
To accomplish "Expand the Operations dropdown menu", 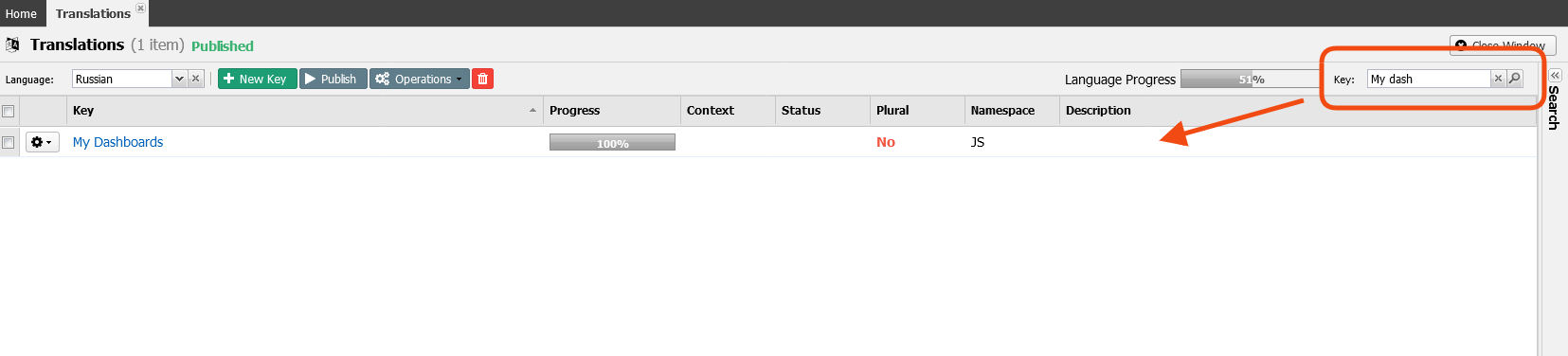I will 420,79.
